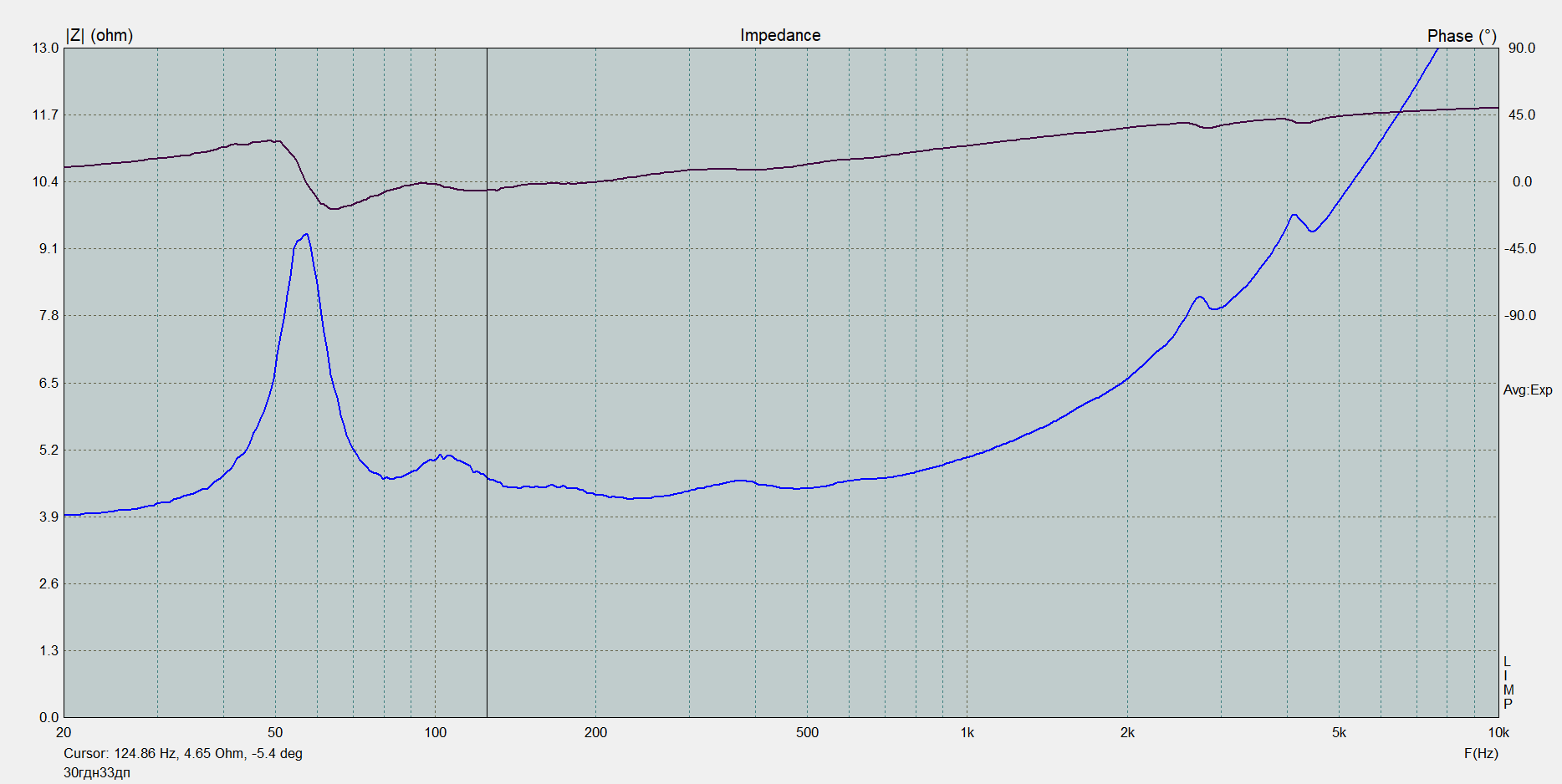Image resolution: width=1562 pixels, height=784 pixels.
Task: Click the 11.7 ohm axis value
Action: click(45, 115)
